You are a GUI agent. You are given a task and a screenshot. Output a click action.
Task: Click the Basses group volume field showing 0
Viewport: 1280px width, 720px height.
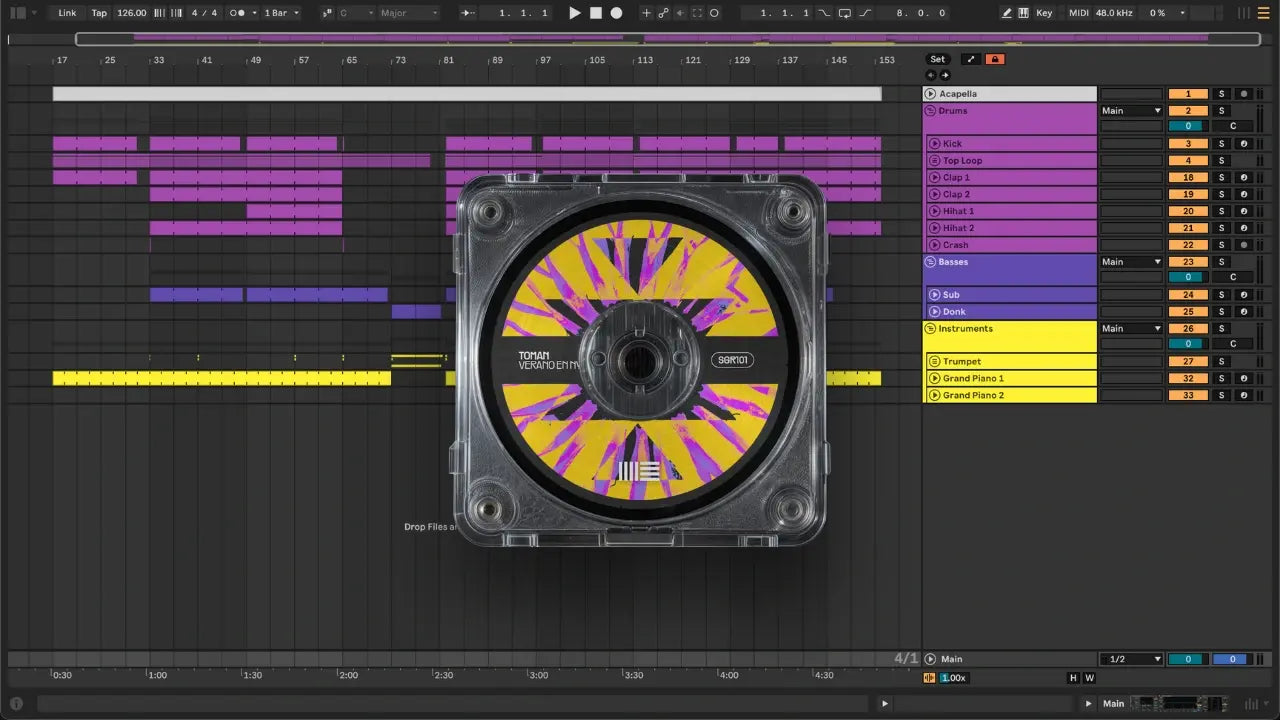coord(1188,277)
